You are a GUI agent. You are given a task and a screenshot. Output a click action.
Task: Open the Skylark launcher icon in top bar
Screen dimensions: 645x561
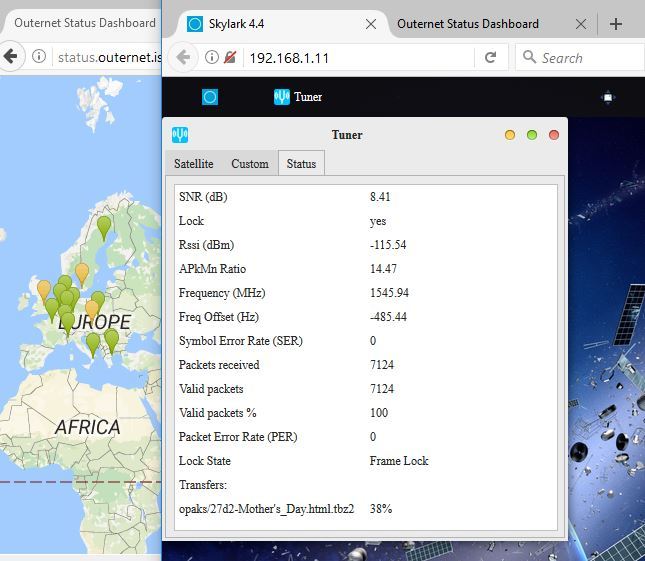[210, 97]
